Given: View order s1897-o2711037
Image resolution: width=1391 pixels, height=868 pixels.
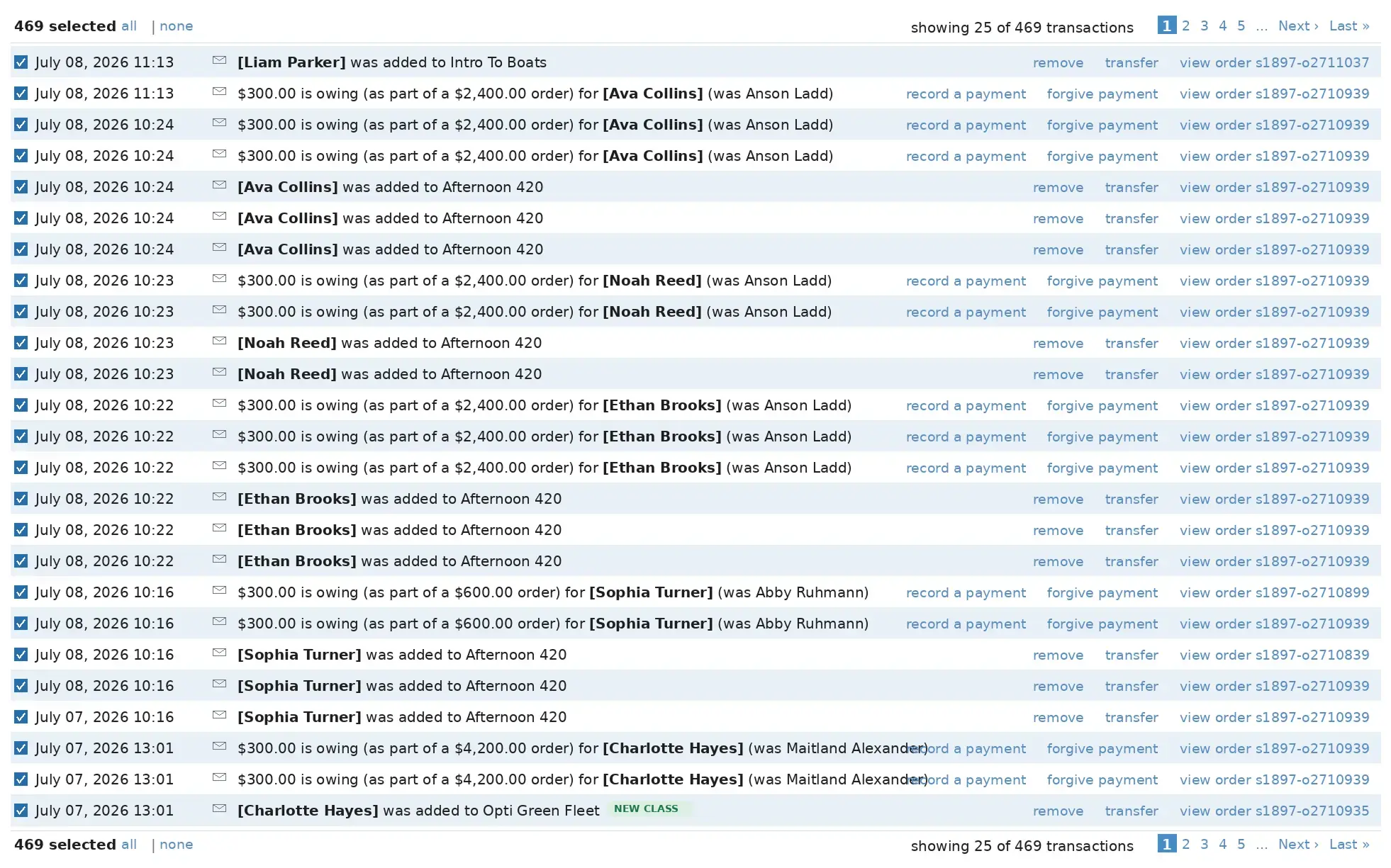Looking at the screenshot, I should coord(1274,63).
